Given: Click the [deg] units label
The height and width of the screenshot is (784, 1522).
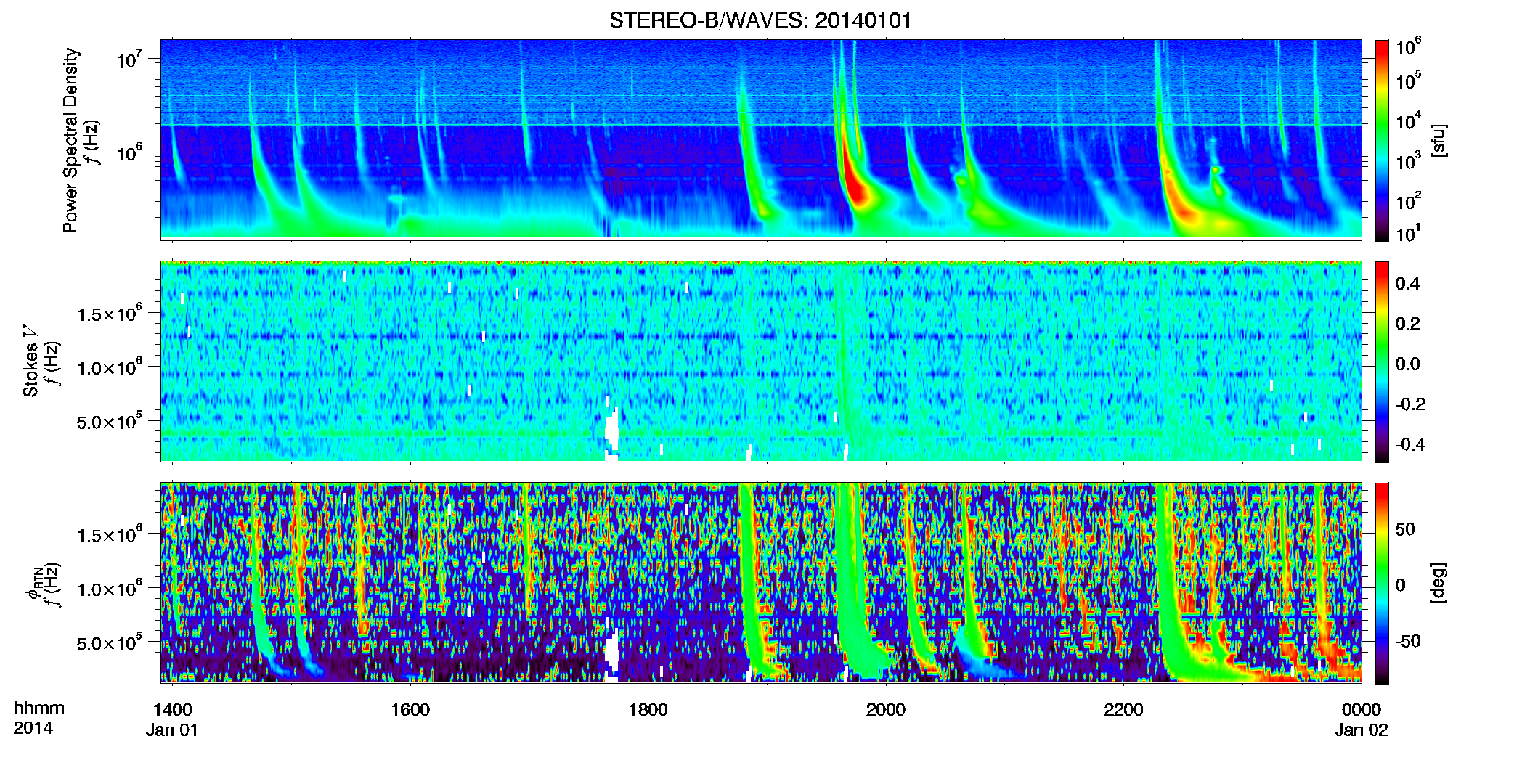Looking at the screenshot, I should click(x=1439, y=584).
